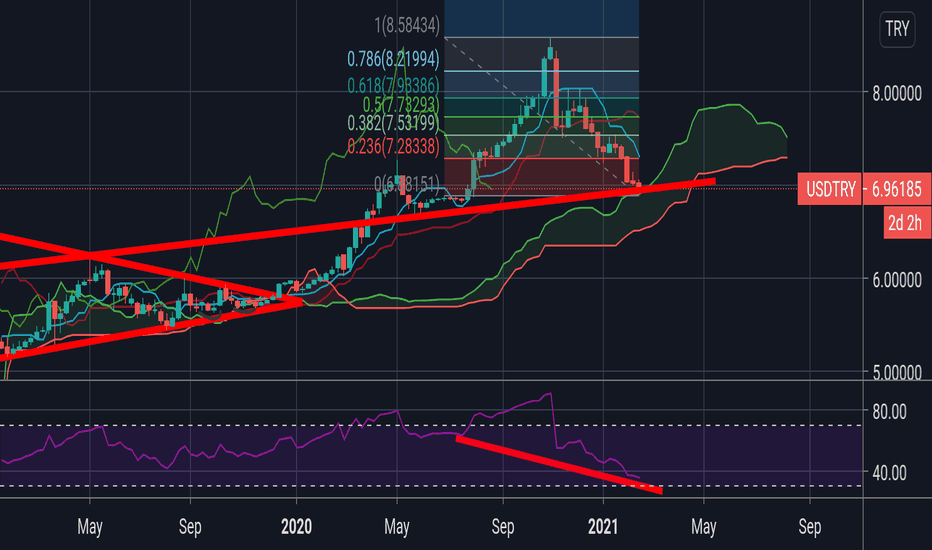932x550 pixels.
Task: Click the 2020 label on time axis
Action: click(296, 527)
